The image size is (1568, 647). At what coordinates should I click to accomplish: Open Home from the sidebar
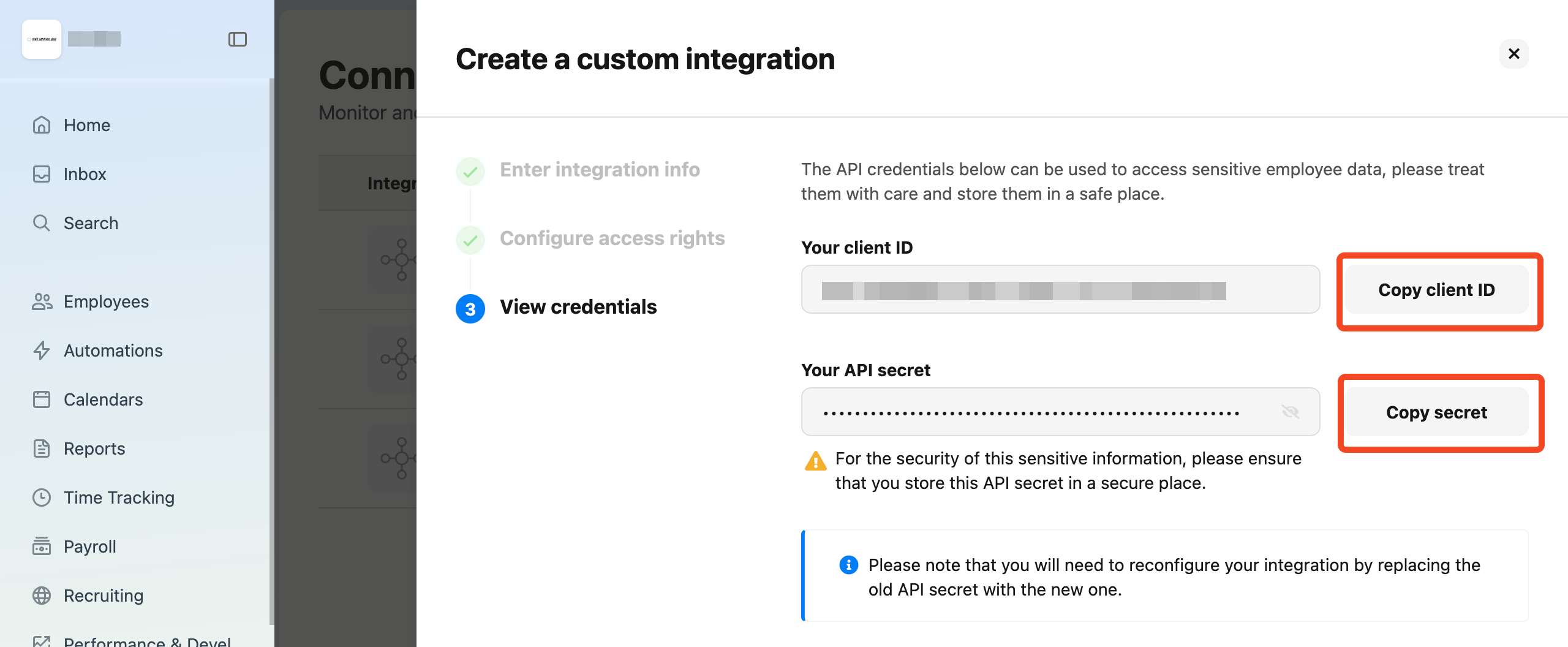click(x=87, y=125)
